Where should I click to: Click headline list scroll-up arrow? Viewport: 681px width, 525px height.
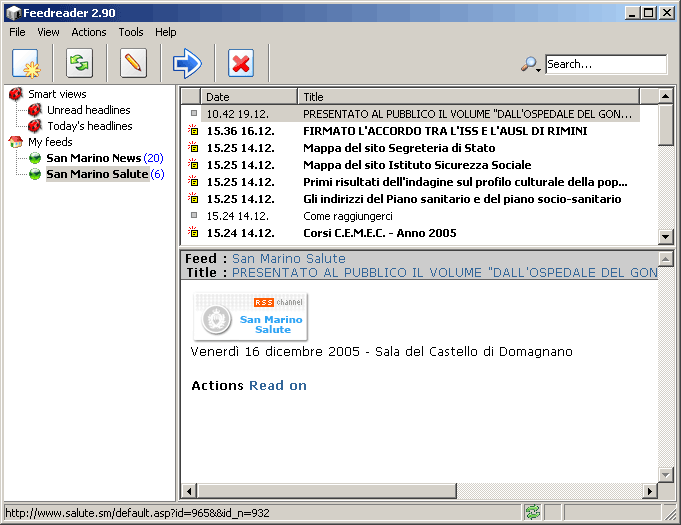pyautogui.click(x=665, y=96)
